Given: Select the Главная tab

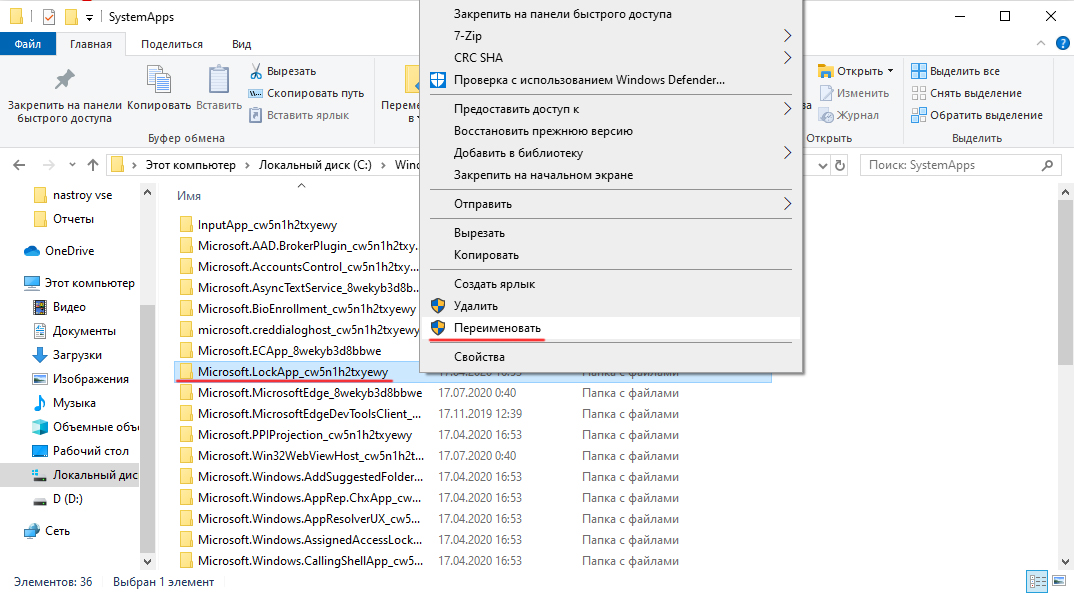Looking at the screenshot, I should pos(90,44).
